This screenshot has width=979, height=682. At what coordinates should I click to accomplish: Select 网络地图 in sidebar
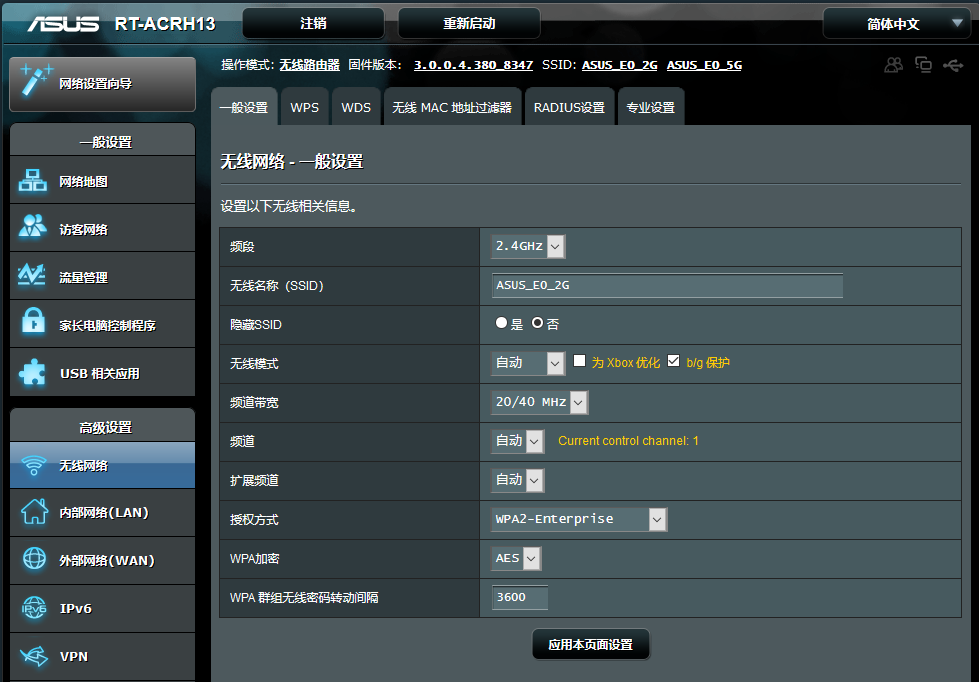point(84,182)
